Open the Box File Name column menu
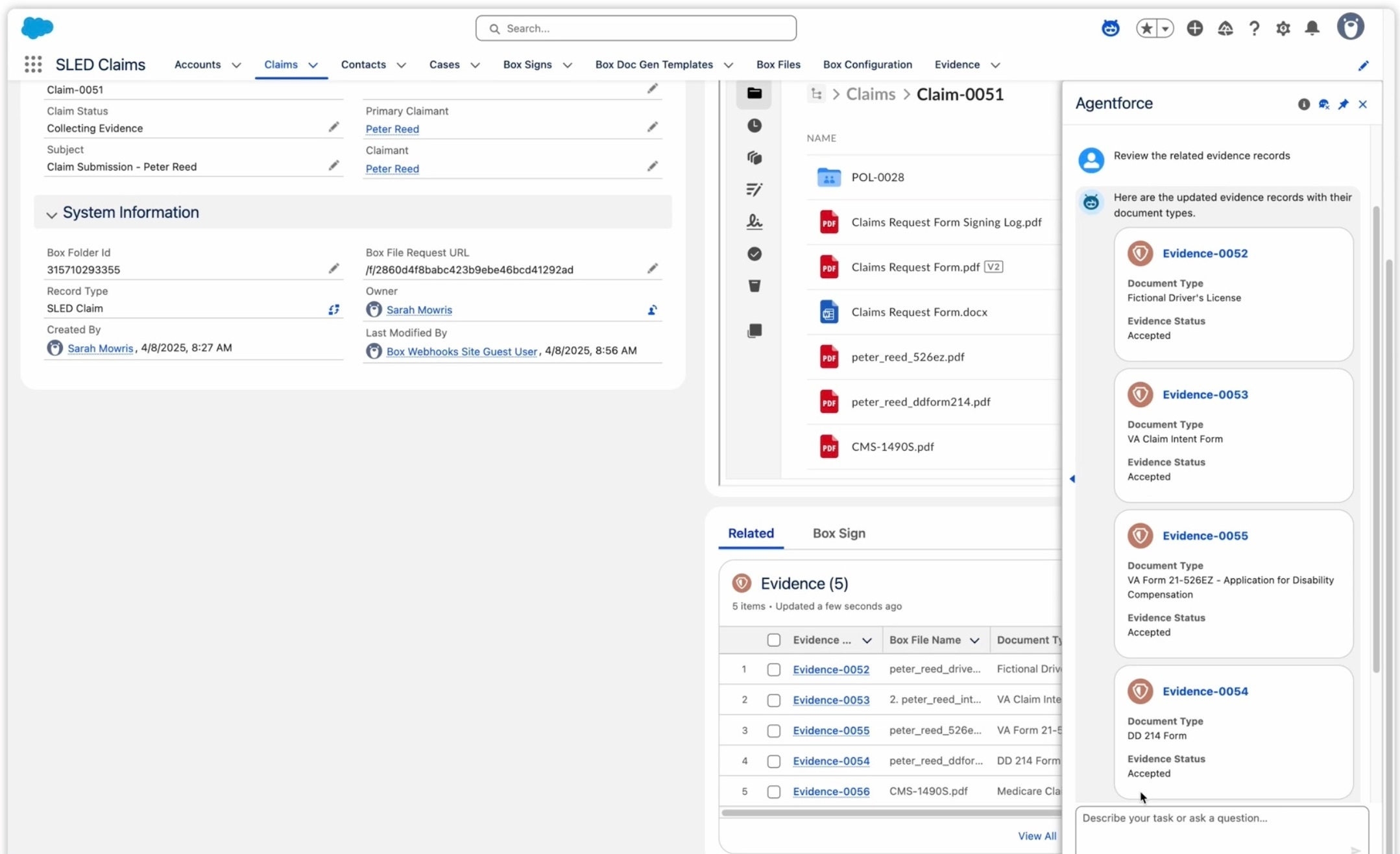Screen dimensions: 1400x854 (974, 641)
